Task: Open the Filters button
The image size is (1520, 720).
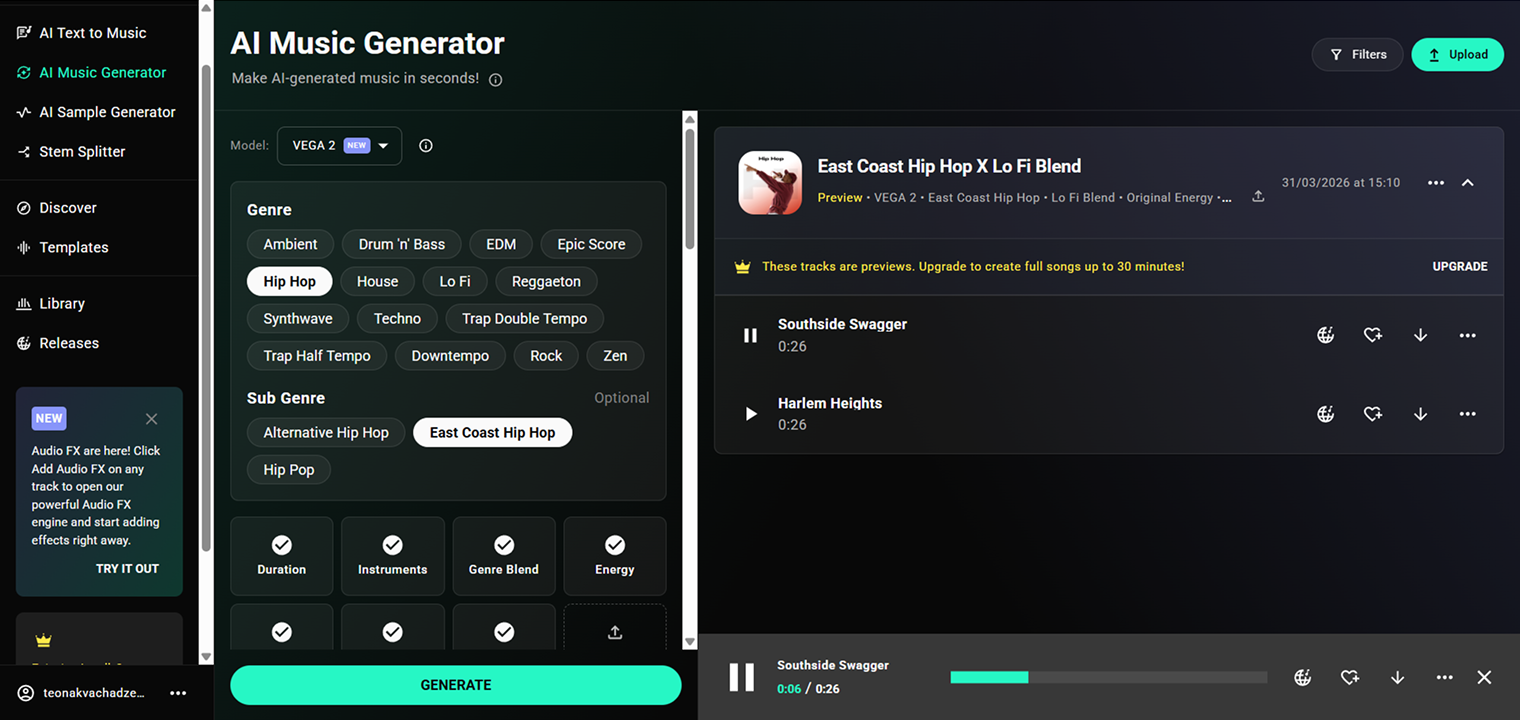Action: click(x=1357, y=55)
